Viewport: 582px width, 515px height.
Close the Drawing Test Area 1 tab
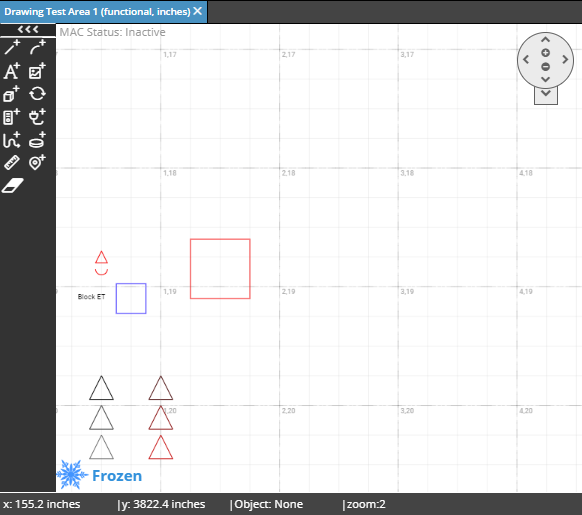pos(198,11)
